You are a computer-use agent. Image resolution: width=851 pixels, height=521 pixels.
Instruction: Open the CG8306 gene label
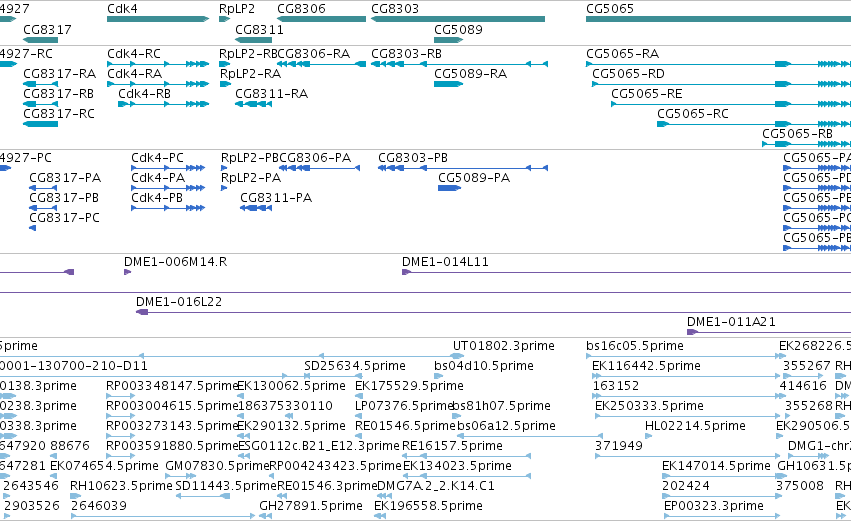[x=301, y=9]
